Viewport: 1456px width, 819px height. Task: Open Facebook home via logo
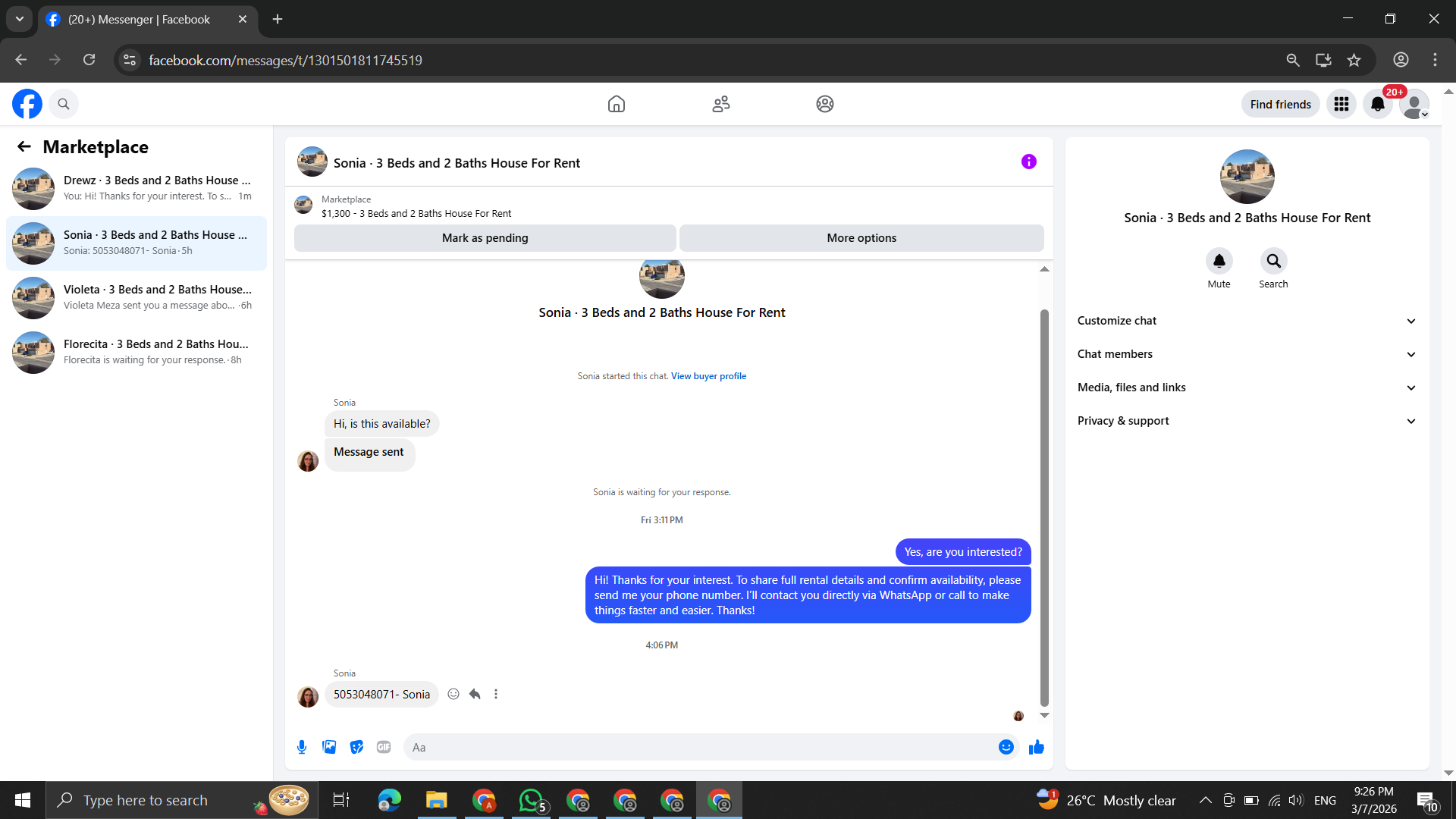click(27, 104)
